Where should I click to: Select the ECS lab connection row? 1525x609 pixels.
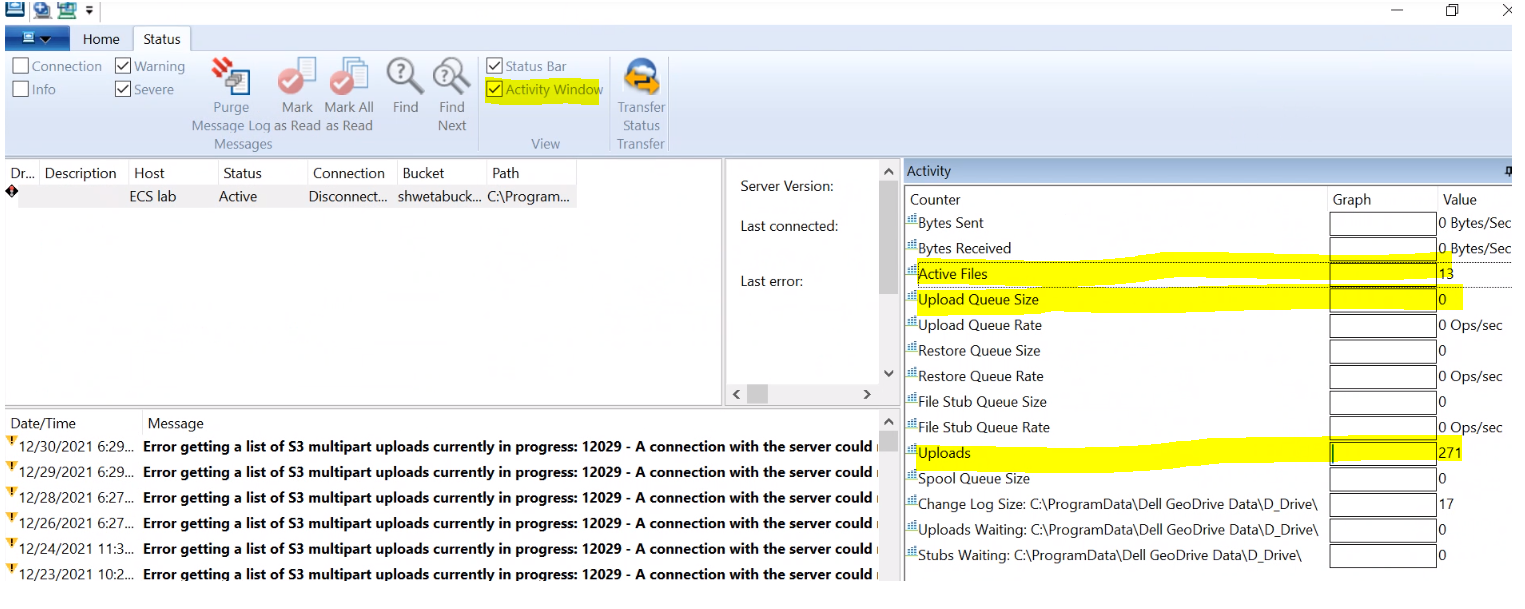(152, 197)
